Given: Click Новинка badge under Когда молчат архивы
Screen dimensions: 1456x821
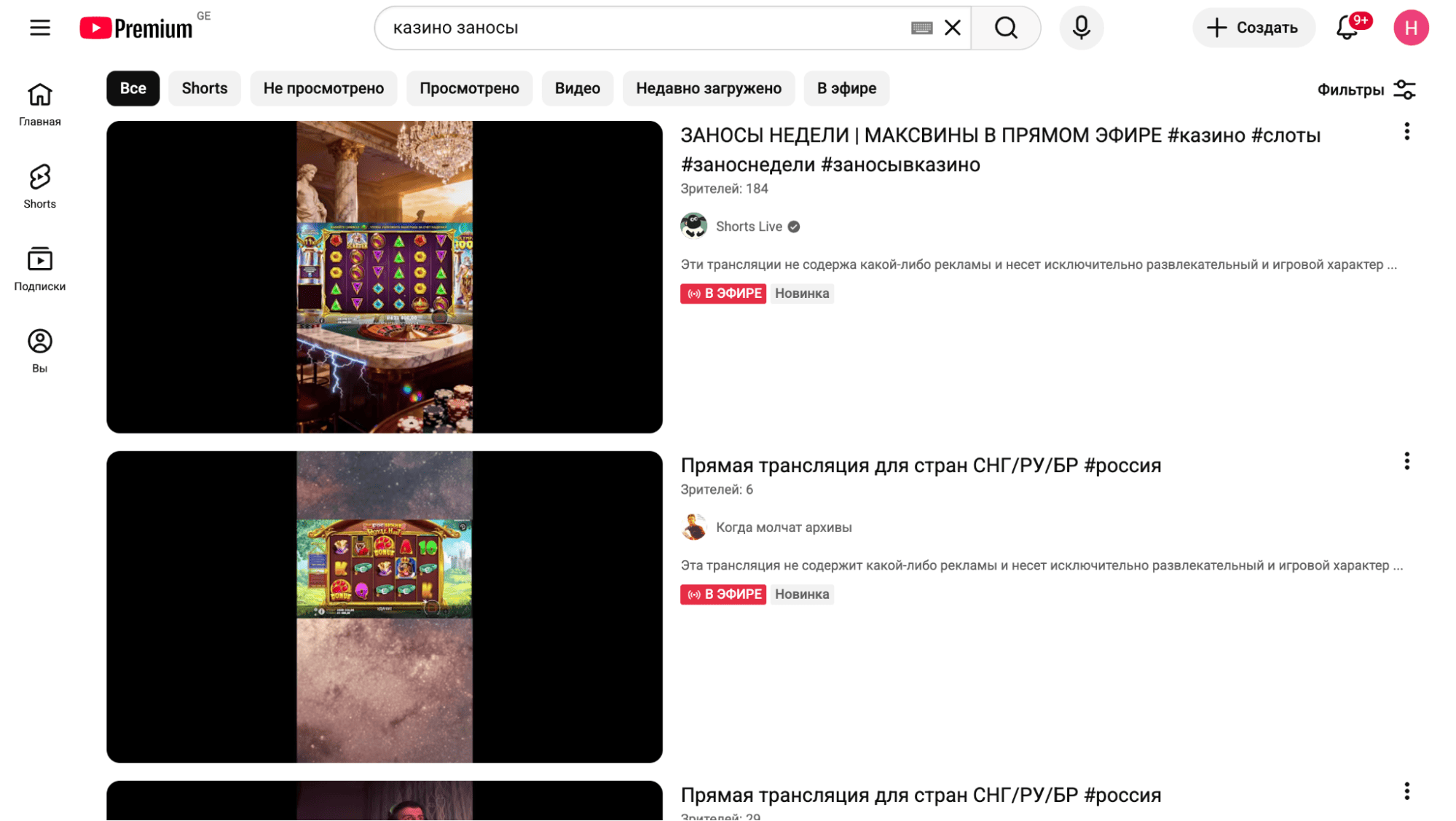Looking at the screenshot, I should [802, 594].
